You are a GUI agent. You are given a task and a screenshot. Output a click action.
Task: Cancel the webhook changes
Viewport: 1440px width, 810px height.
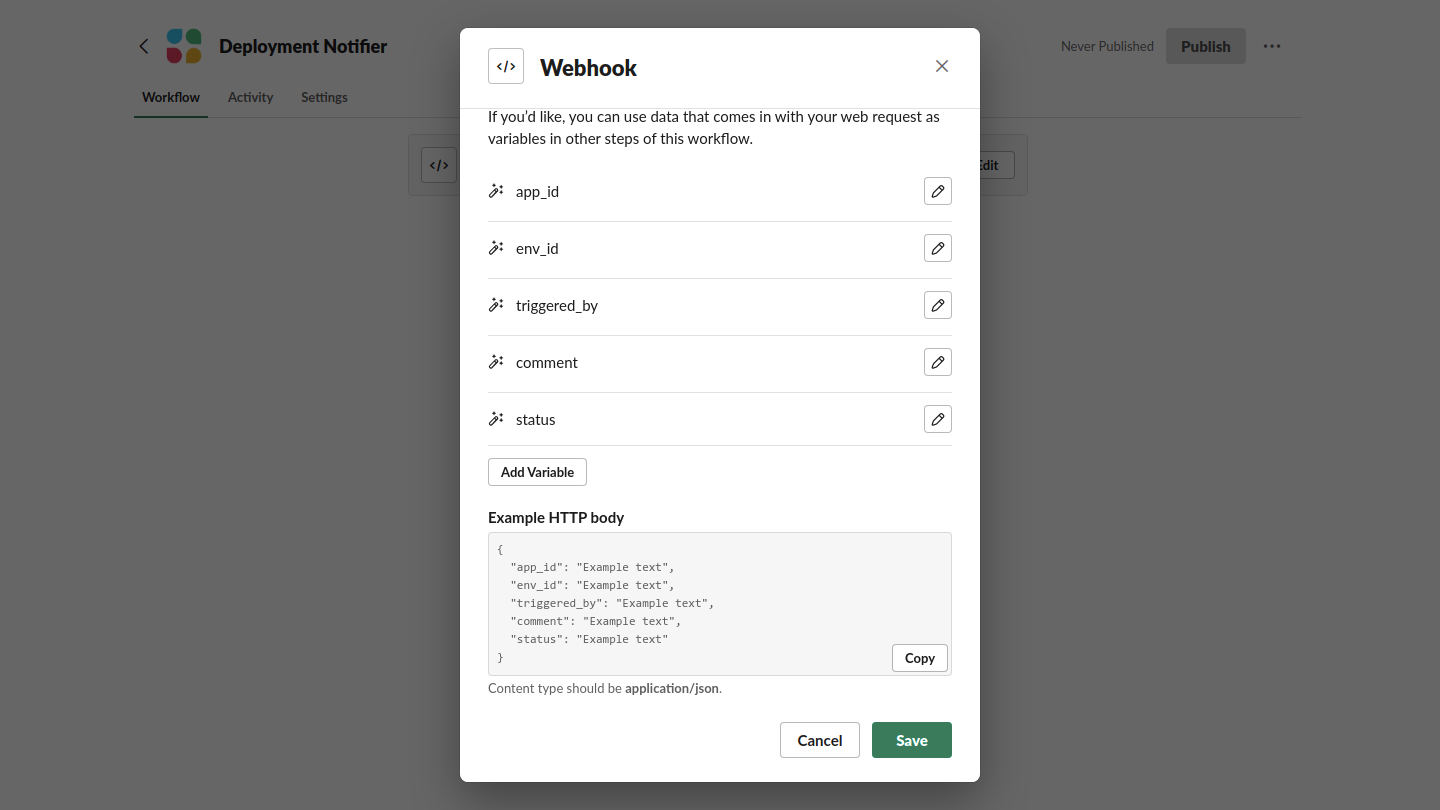tap(820, 740)
